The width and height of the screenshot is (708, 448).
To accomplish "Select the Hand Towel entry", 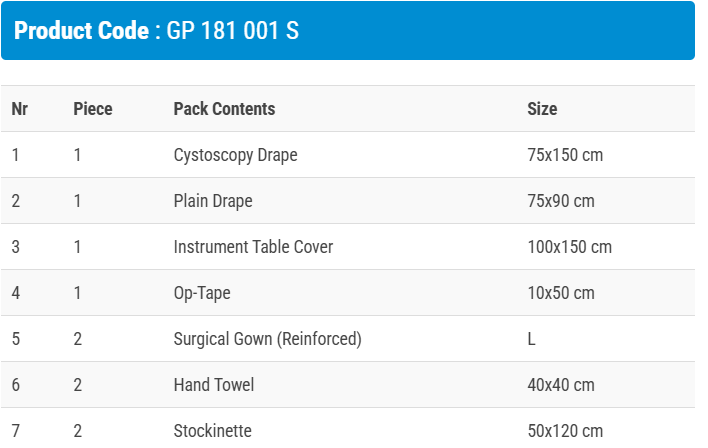I will (x=214, y=385).
